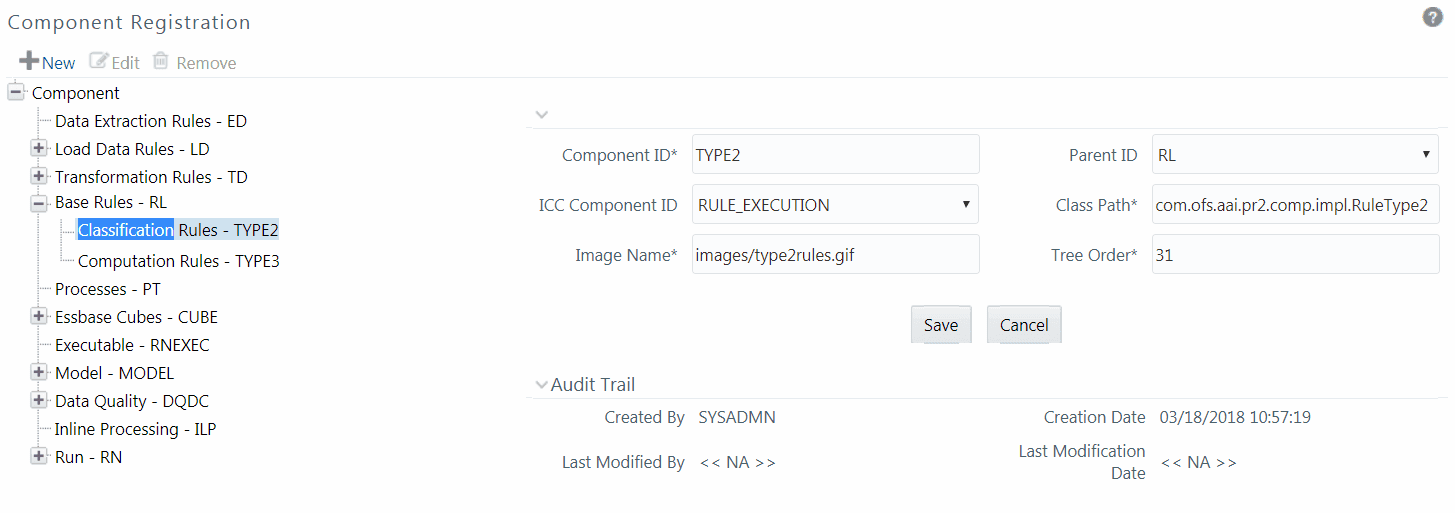
Task: Expand Transformation Rules - TD node
Action: 39,176
